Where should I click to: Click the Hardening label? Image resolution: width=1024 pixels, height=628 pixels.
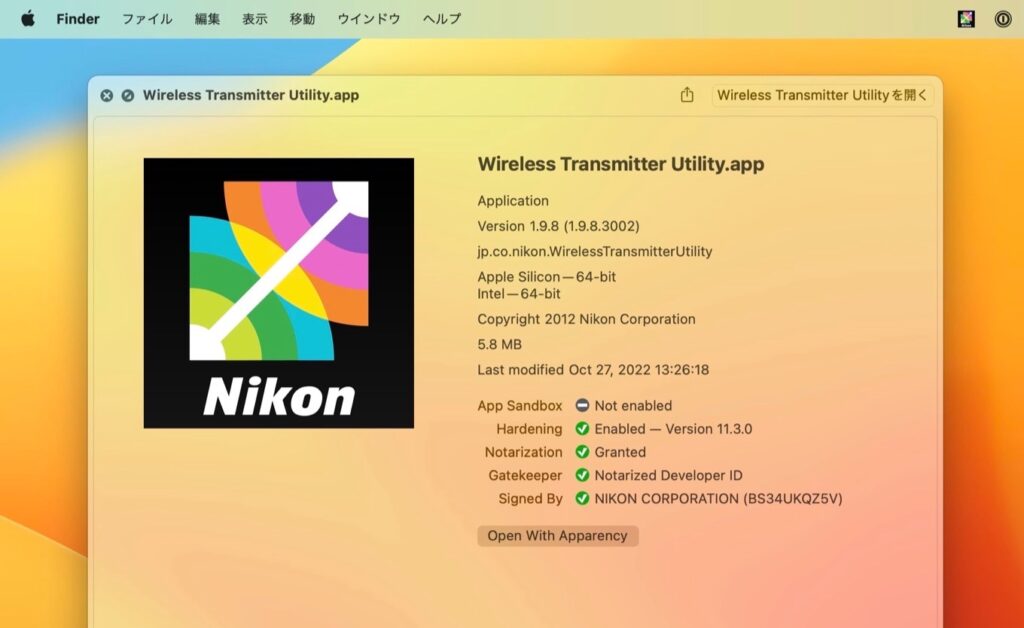(x=529, y=429)
